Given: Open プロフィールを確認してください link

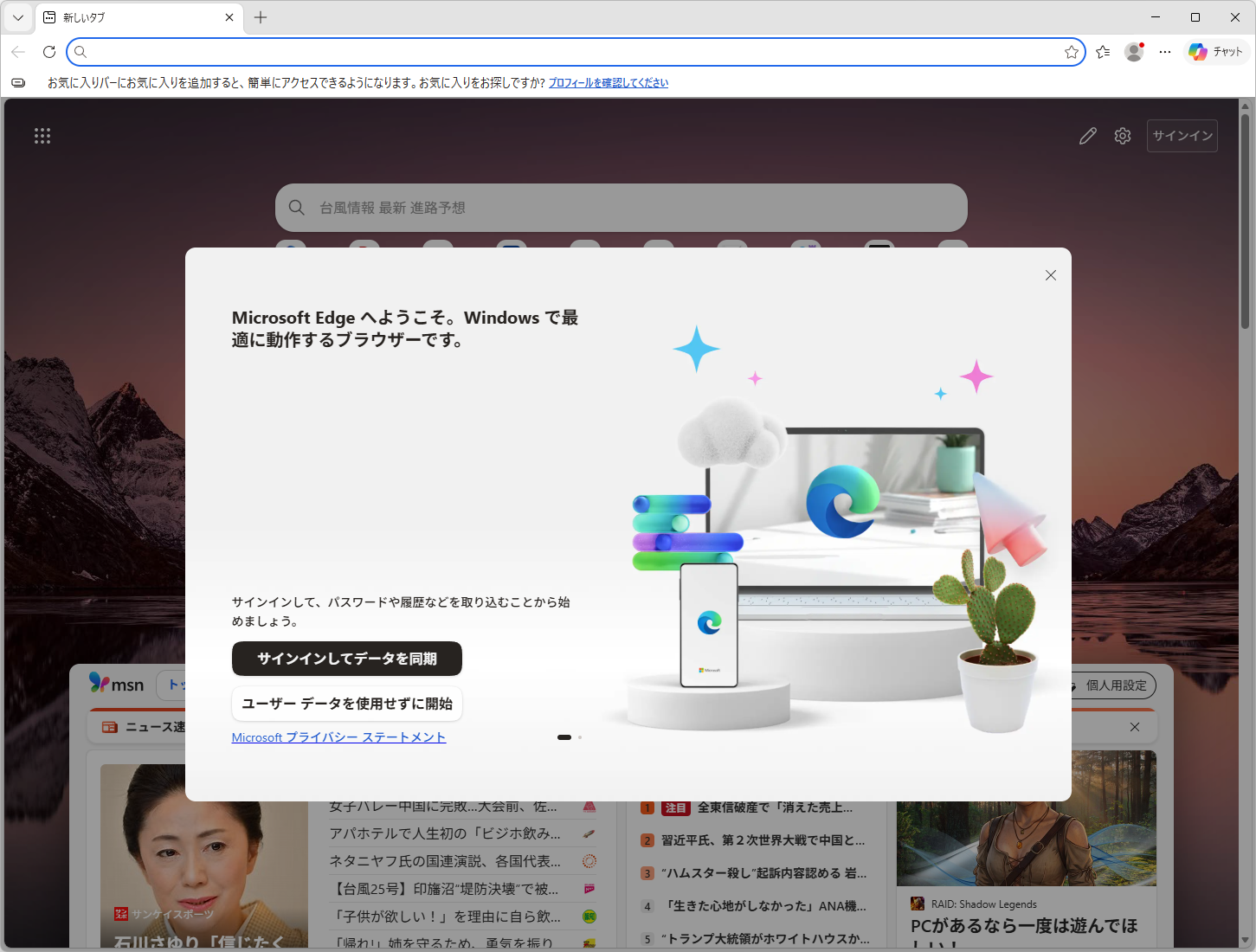Looking at the screenshot, I should pyautogui.click(x=609, y=83).
